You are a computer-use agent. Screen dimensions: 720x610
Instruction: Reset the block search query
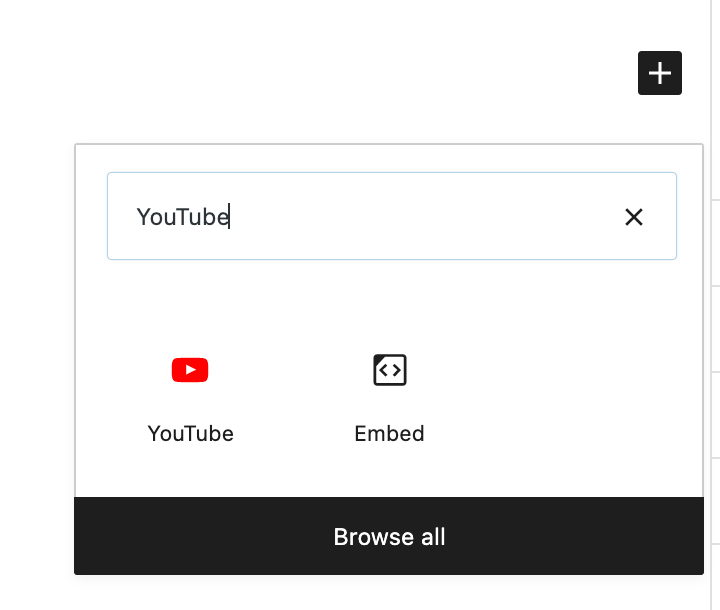coord(634,217)
